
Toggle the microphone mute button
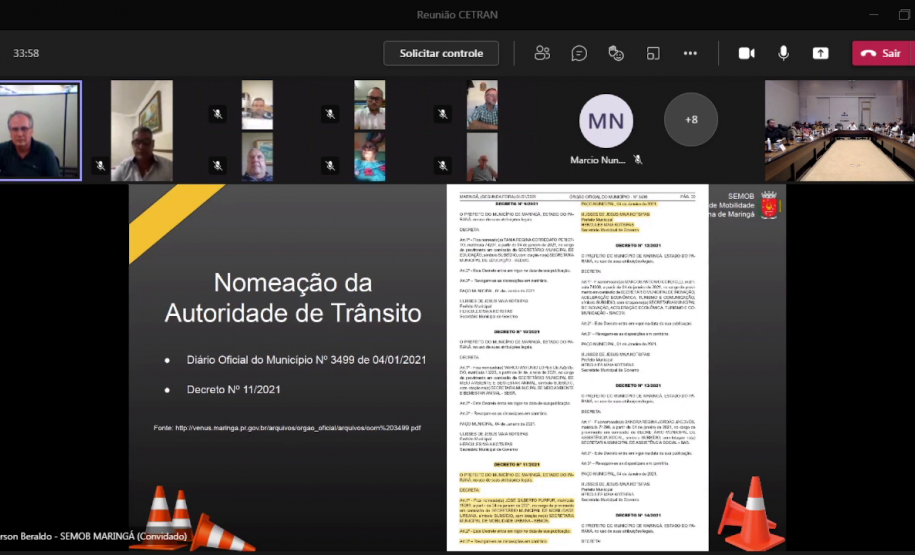click(784, 53)
